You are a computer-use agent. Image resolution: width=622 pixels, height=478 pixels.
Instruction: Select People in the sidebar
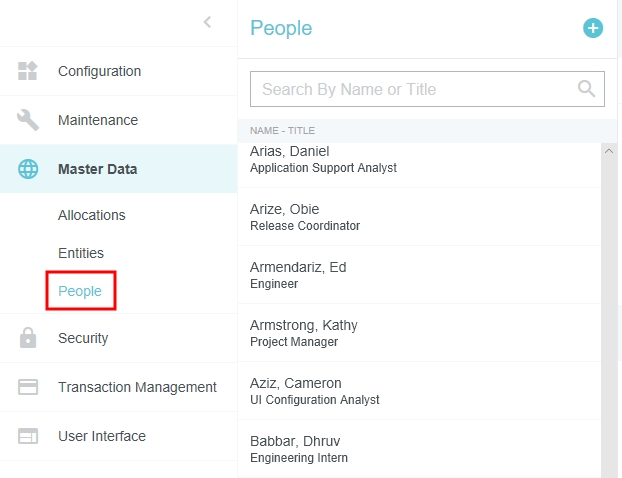80,291
